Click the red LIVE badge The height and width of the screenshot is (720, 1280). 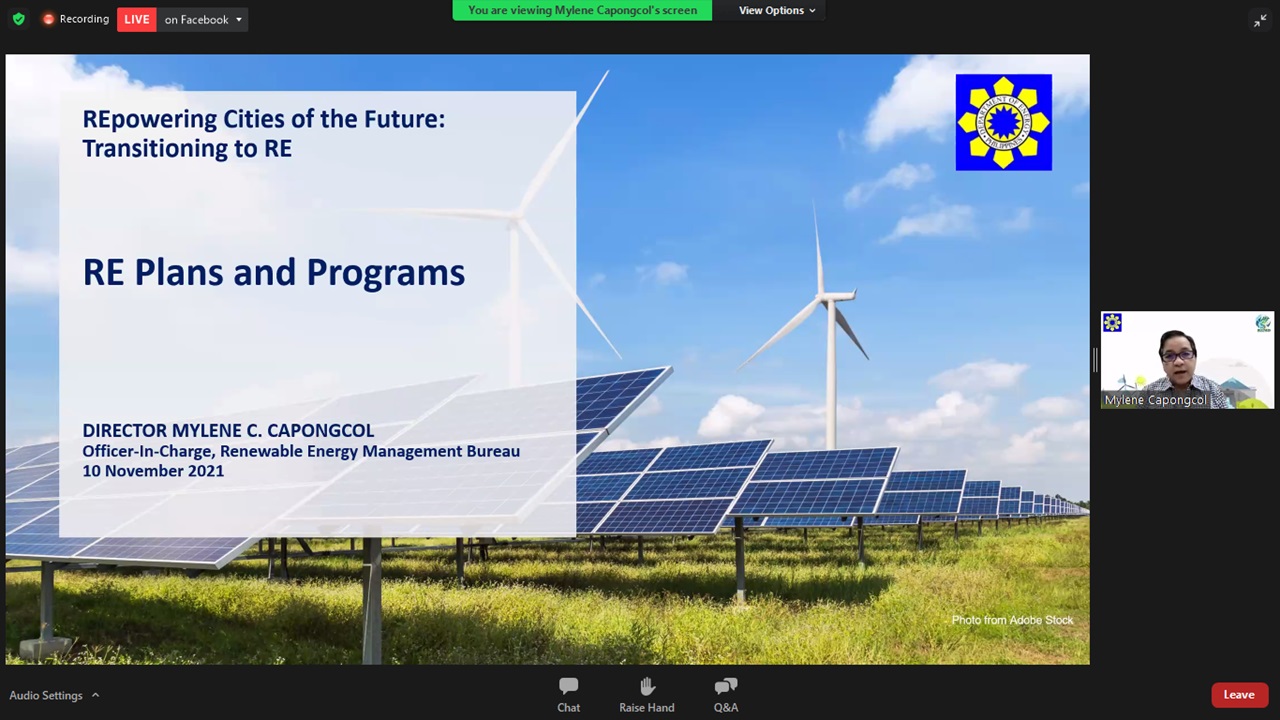click(136, 19)
